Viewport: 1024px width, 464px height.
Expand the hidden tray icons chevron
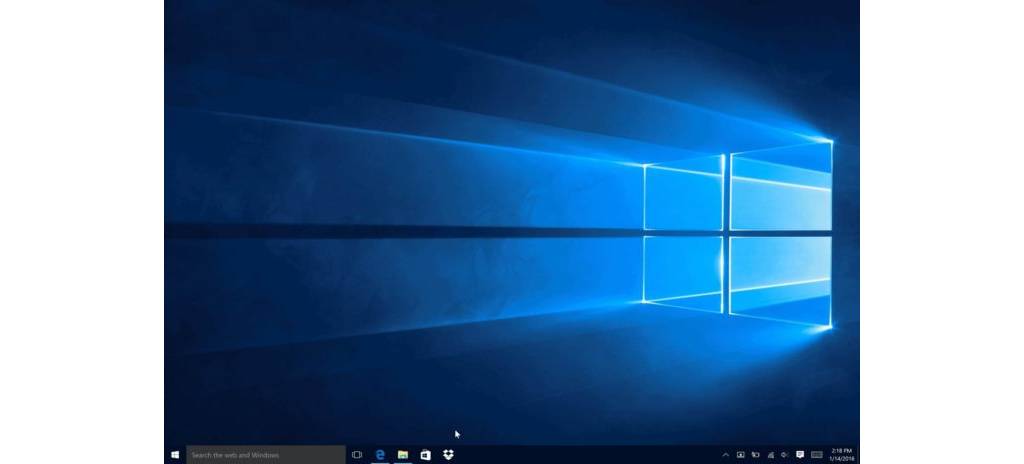click(726, 455)
